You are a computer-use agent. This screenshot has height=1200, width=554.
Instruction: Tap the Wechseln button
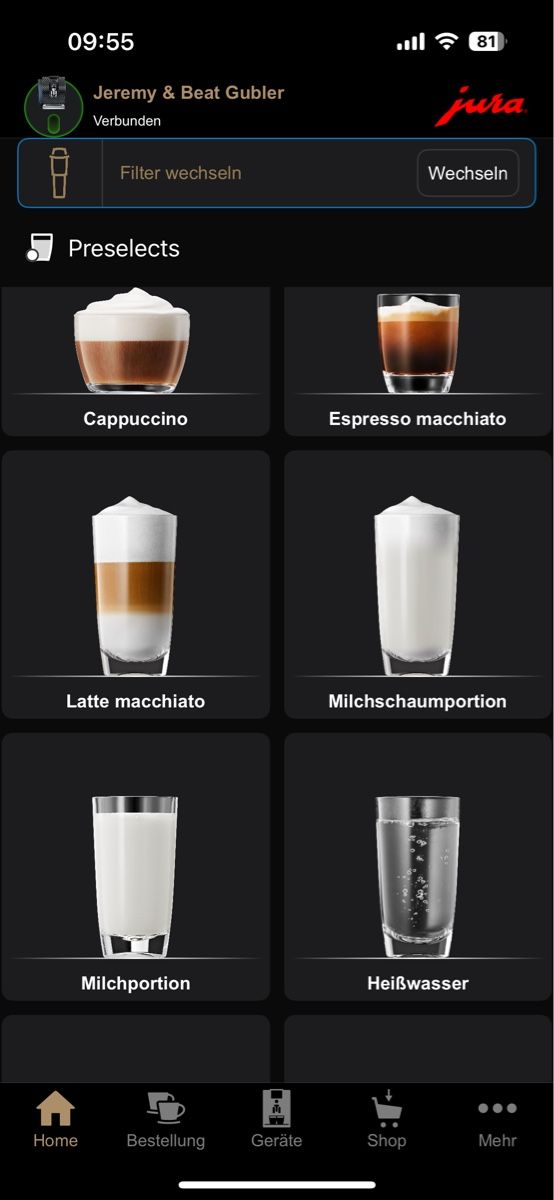click(468, 173)
